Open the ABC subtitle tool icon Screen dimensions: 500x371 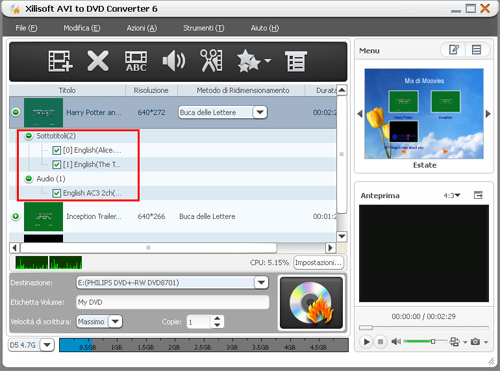[x=136, y=61]
